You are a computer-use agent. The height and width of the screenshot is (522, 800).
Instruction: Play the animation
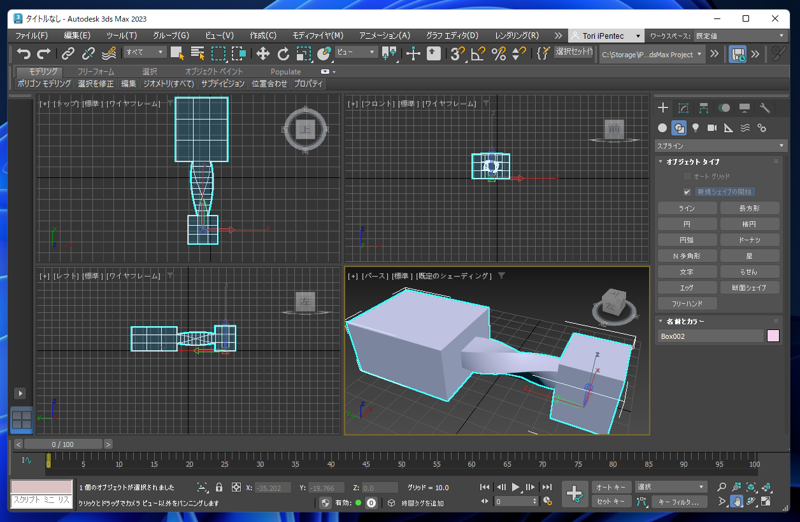coord(515,487)
